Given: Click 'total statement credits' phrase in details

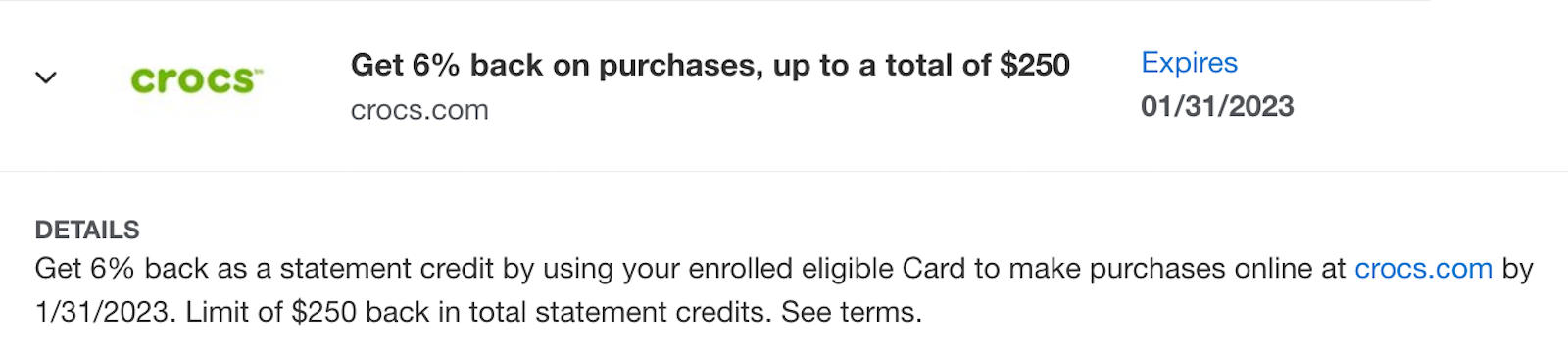Looking at the screenshot, I should pyautogui.click(x=620, y=312).
